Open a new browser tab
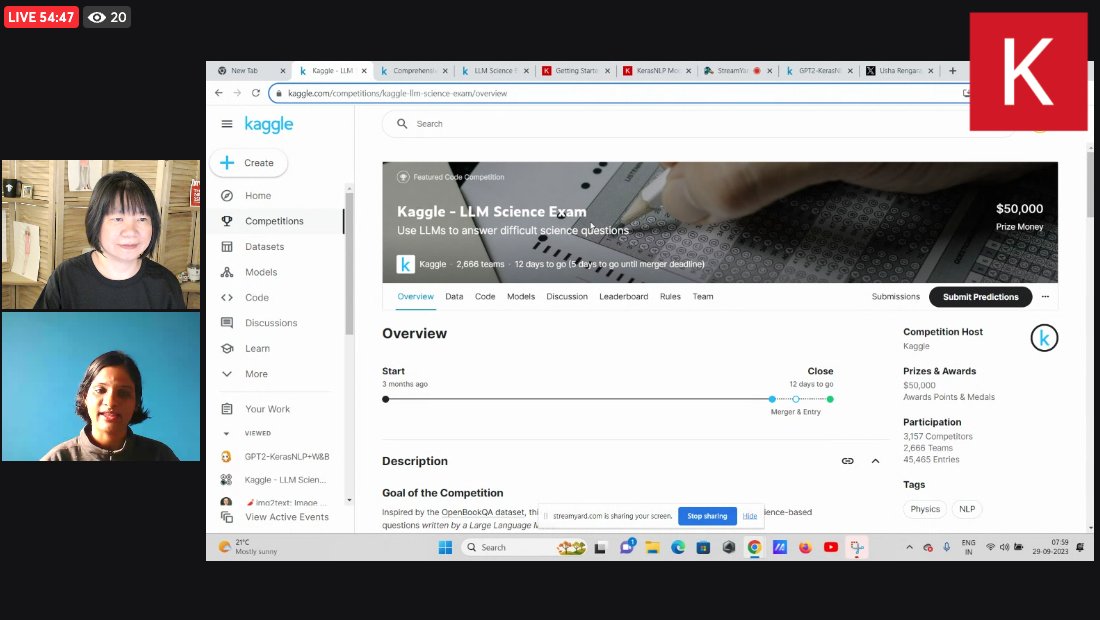This screenshot has height=620, width=1100. pyautogui.click(x=953, y=71)
